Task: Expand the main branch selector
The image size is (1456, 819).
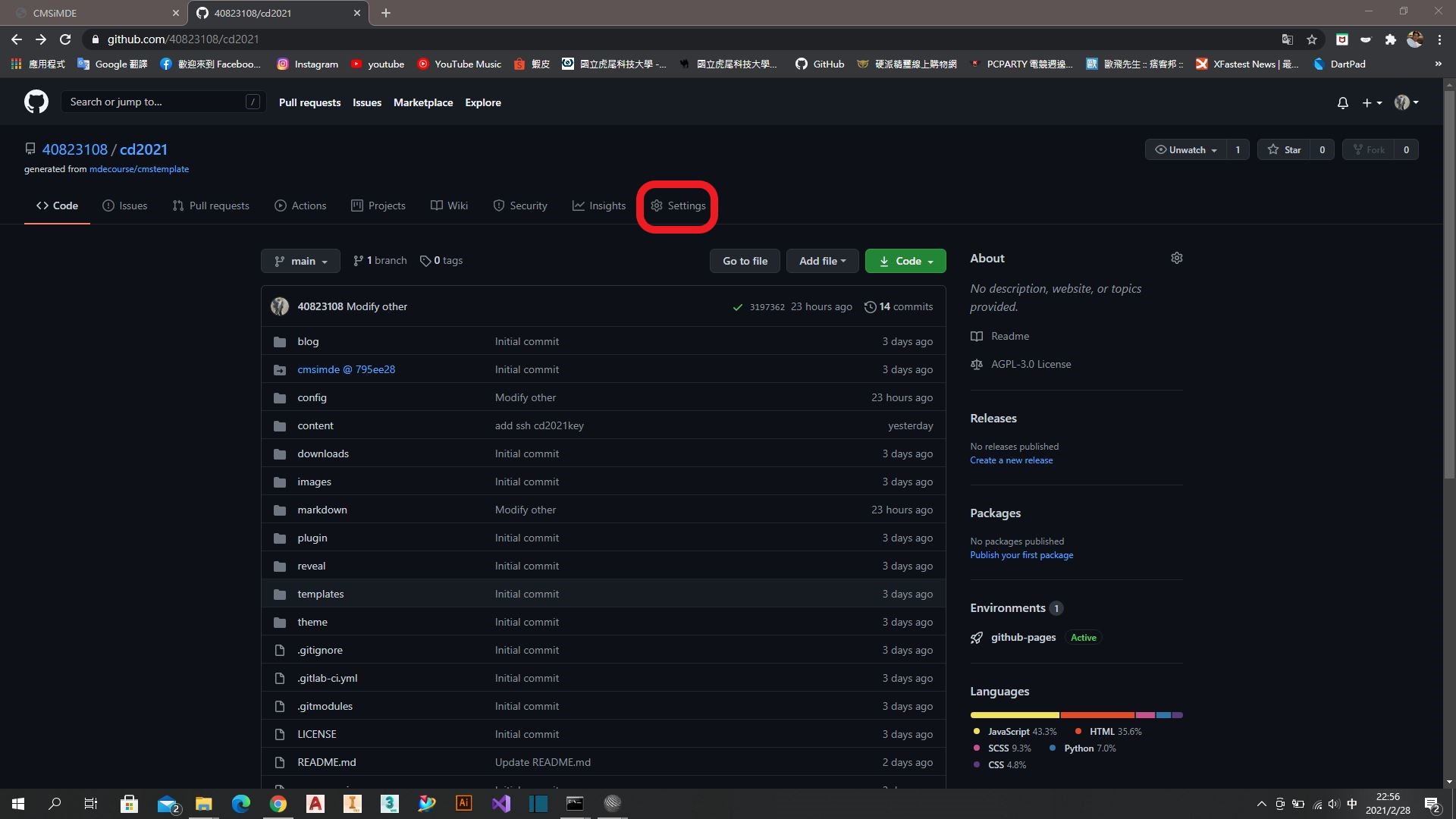Action: (300, 261)
